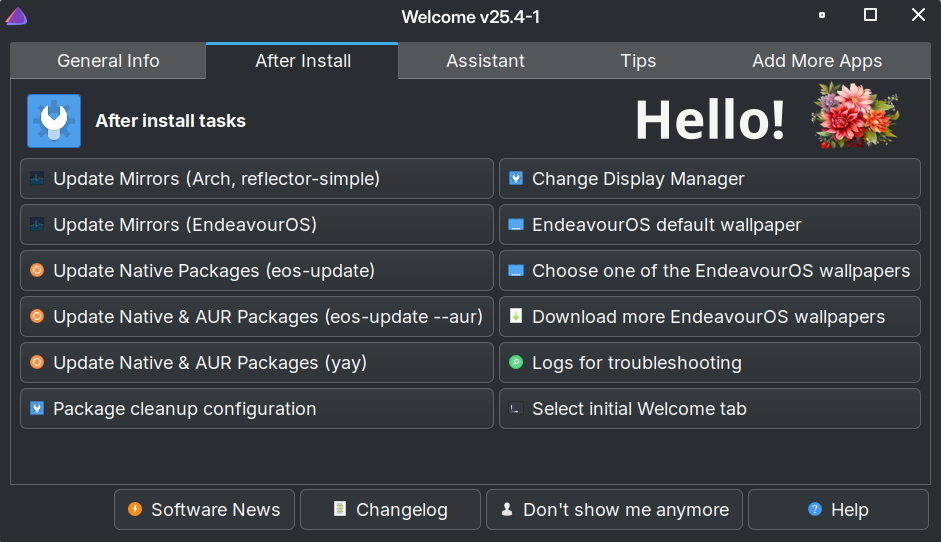The height and width of the screenshot is (542, 941).
Task: Click the EndeavourOS logo in title bar
Action: [x=16, y=16]
